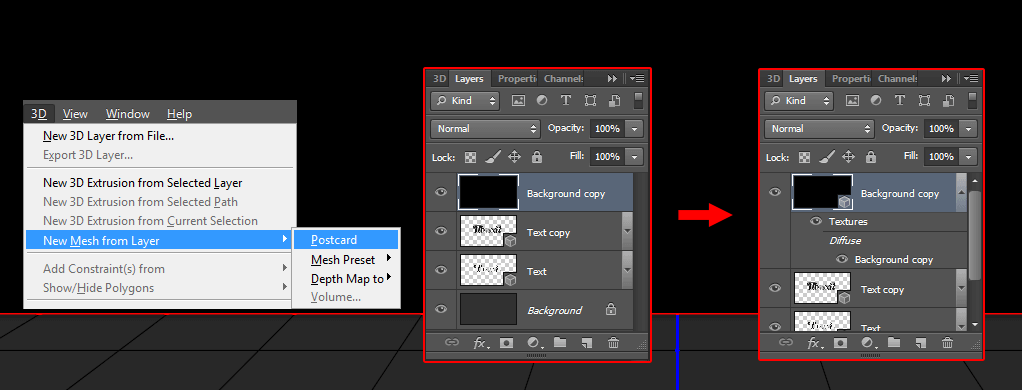Choose New 3D Extrusion from Selected Layer
Image resolution: width=1022 pixels, height=390 pixels.
pos(143,183)
